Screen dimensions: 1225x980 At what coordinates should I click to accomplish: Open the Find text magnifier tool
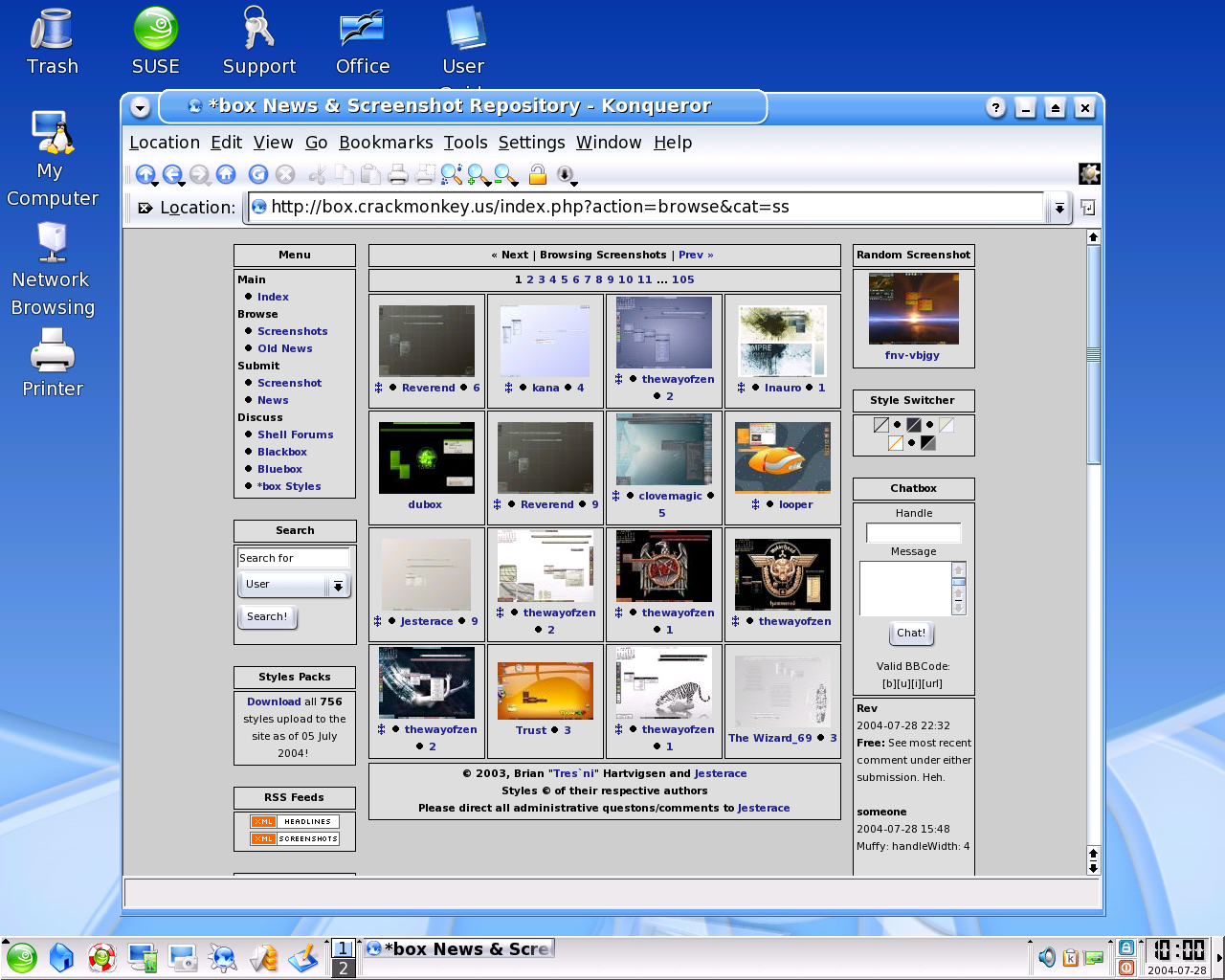point(452,174)
